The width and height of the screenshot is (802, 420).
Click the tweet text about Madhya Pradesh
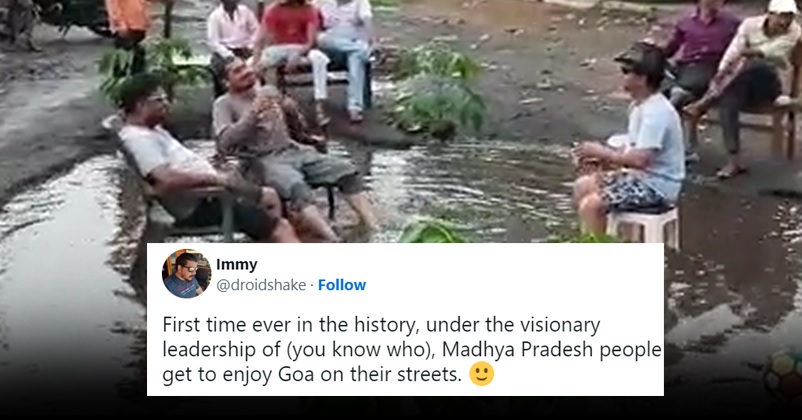point(412,350)
